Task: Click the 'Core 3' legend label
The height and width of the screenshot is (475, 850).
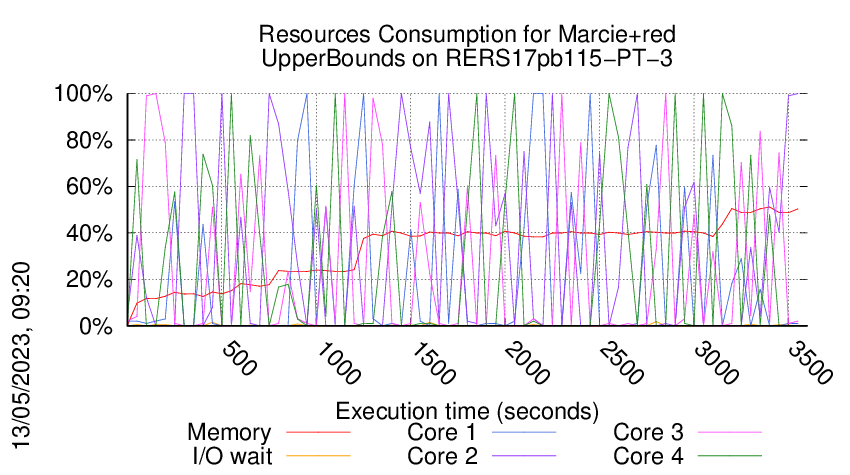Action: tap(648, 433)
